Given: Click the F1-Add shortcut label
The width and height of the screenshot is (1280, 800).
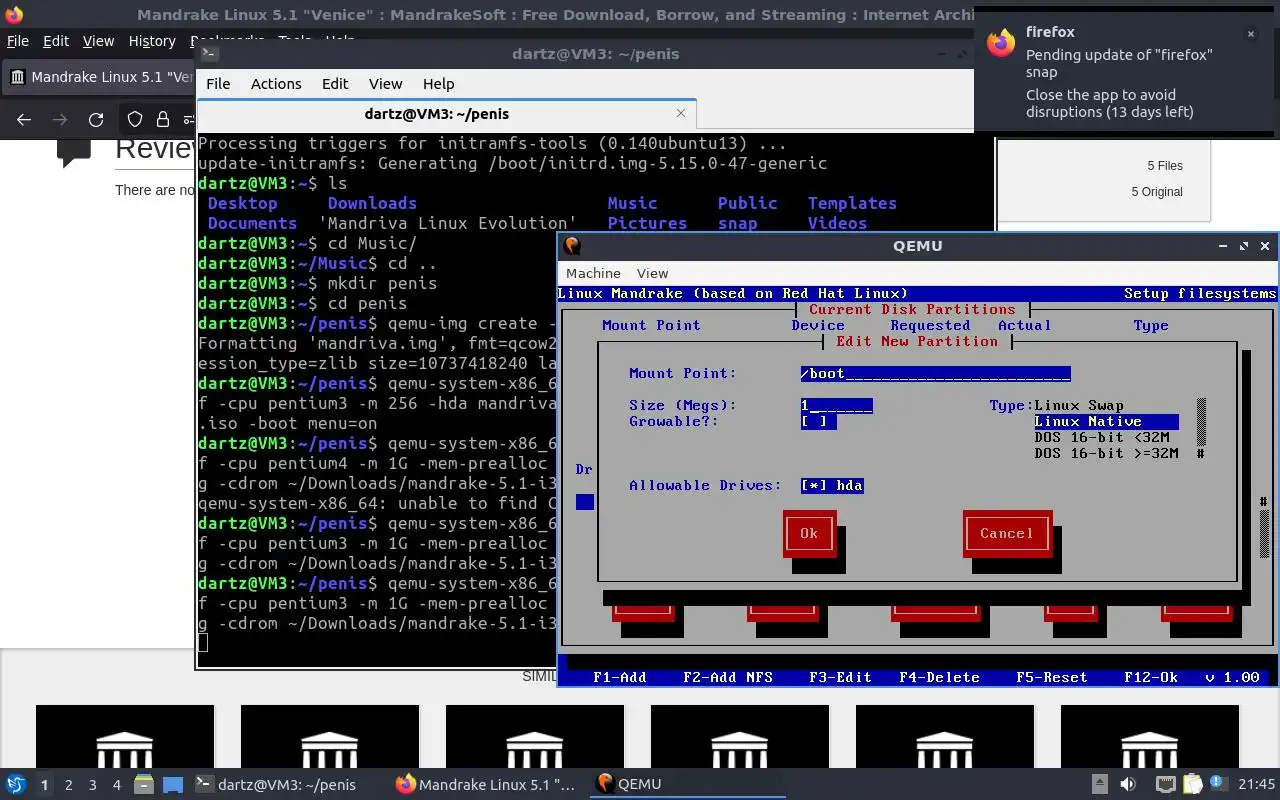Looking at the screenshot, I should coord(619,677).
